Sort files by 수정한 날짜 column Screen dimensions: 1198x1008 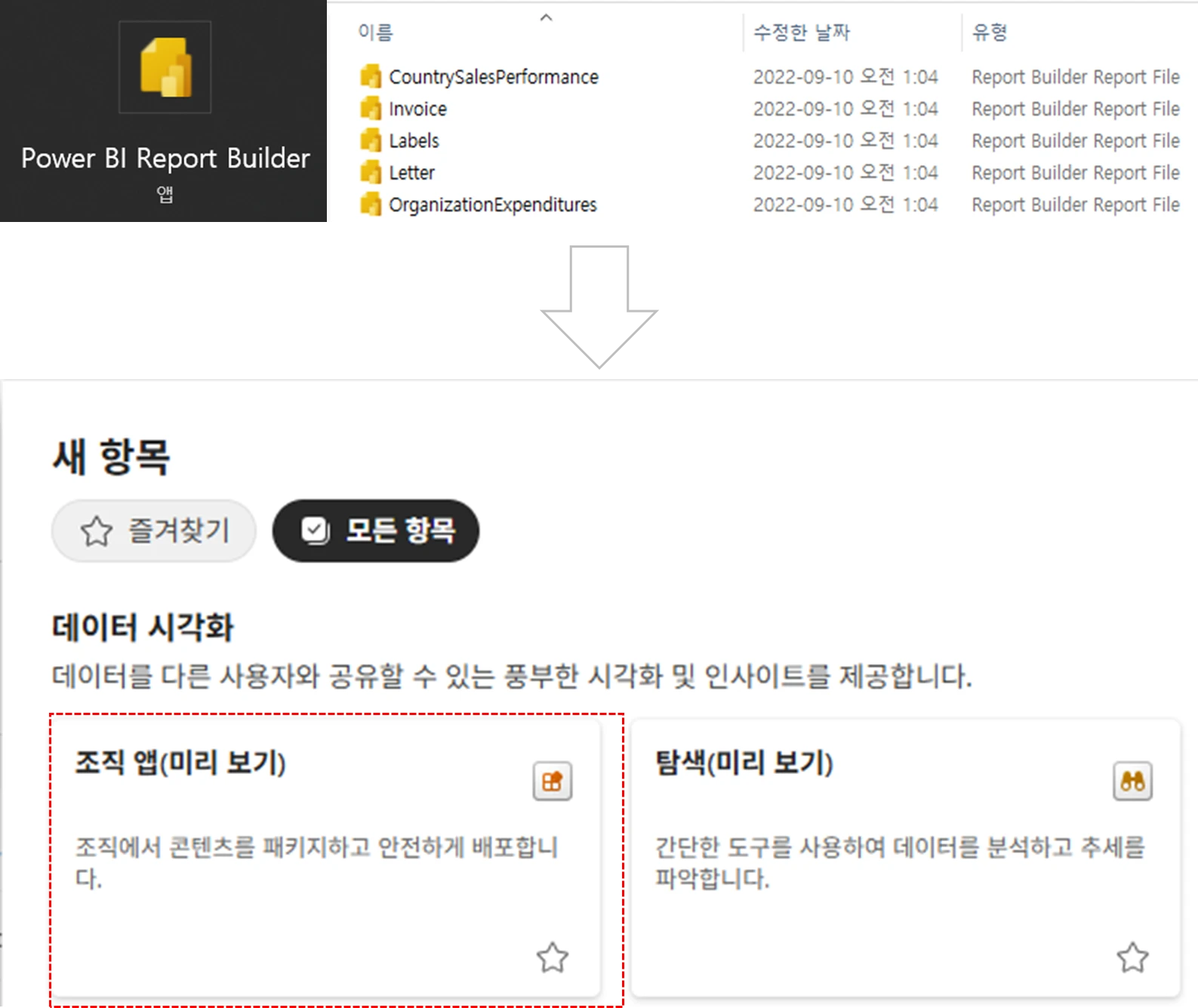[802, 32]
